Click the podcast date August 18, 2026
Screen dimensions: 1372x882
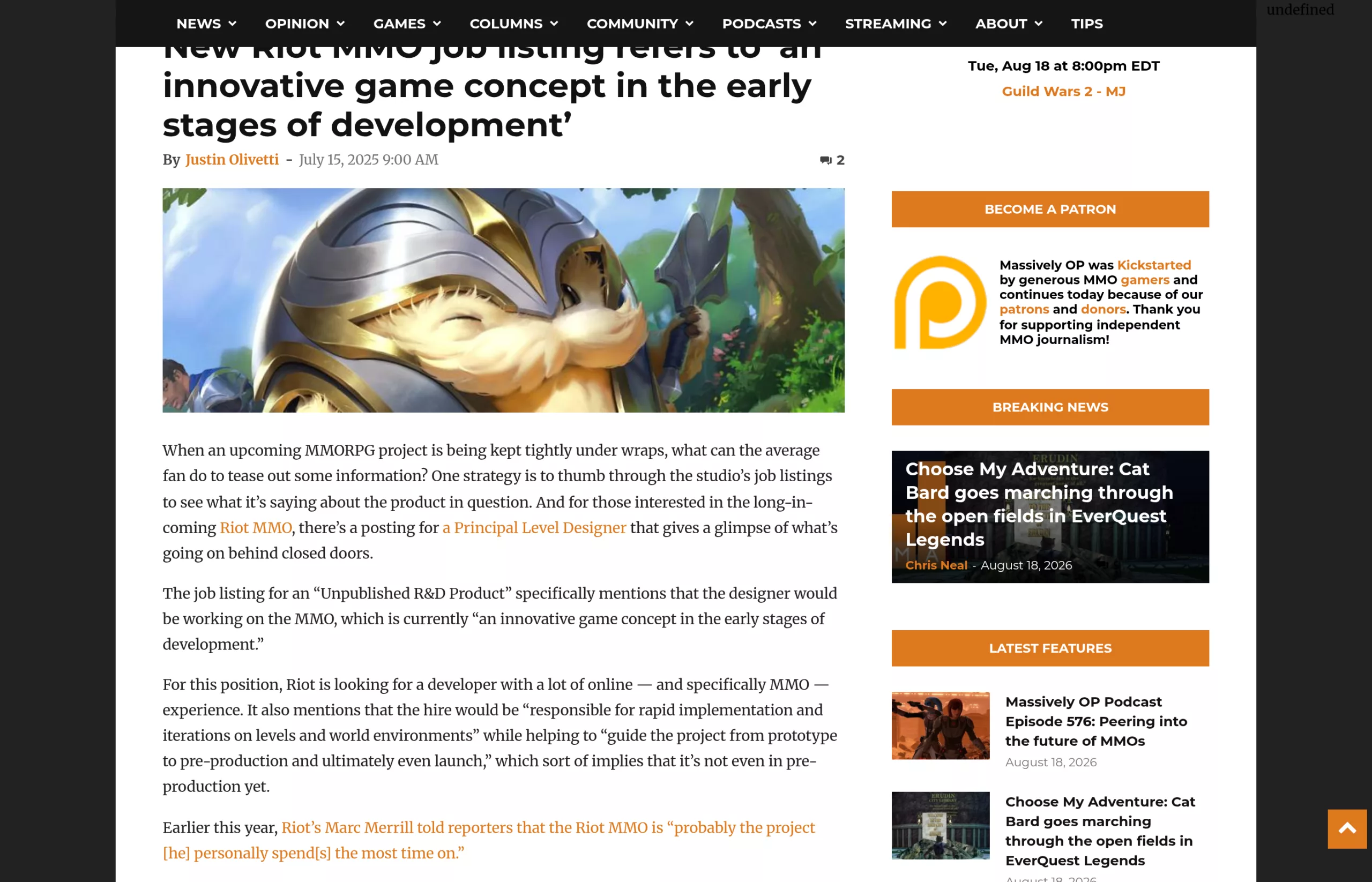[x=1050, y=763]
